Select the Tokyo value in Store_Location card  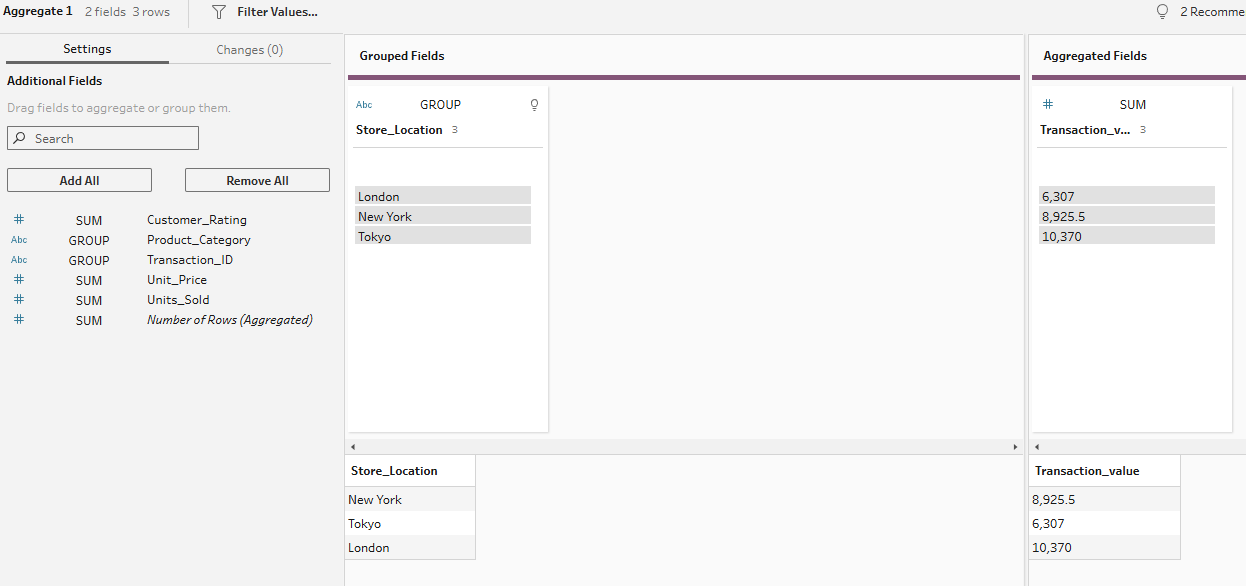(442, 237)
